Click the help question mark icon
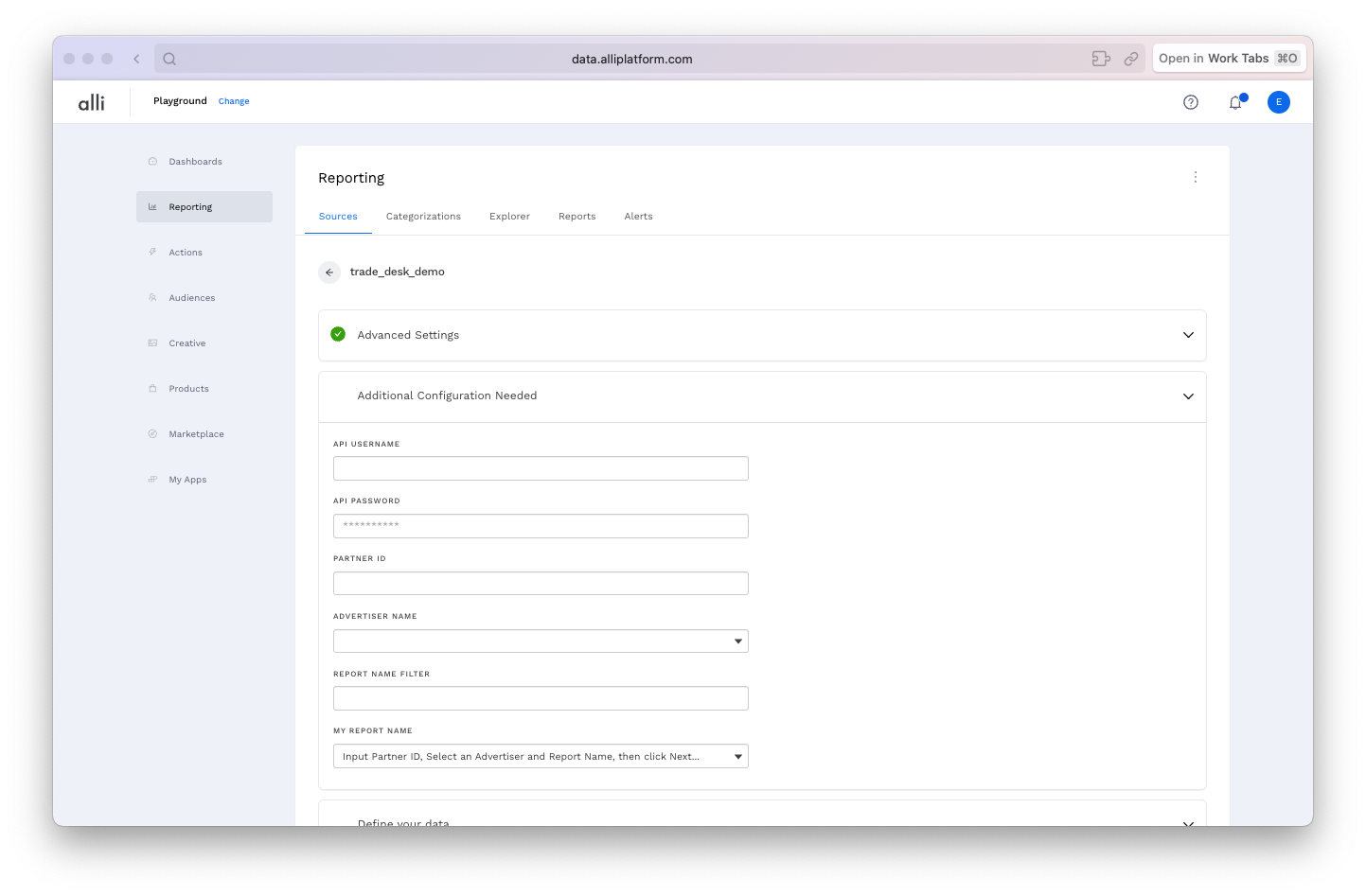The image size is (1366, 896). click(x=1191, y=102)
